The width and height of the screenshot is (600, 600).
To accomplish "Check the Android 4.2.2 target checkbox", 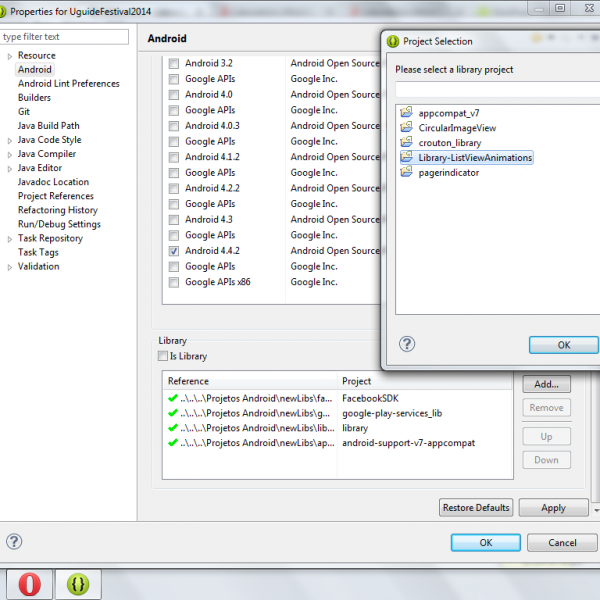I will 174,188.
